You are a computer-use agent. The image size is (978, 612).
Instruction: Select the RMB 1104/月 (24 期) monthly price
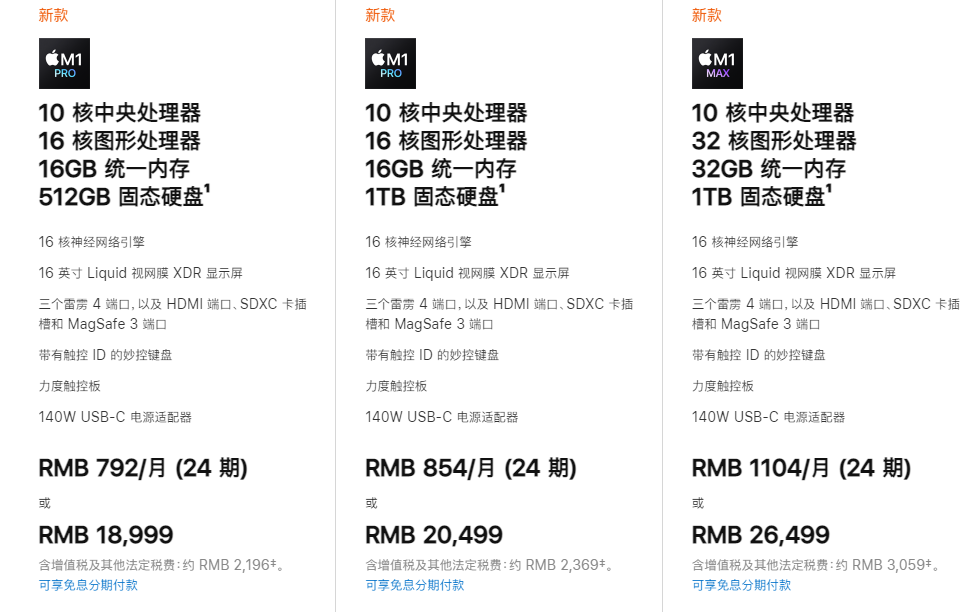pos(801,468)
